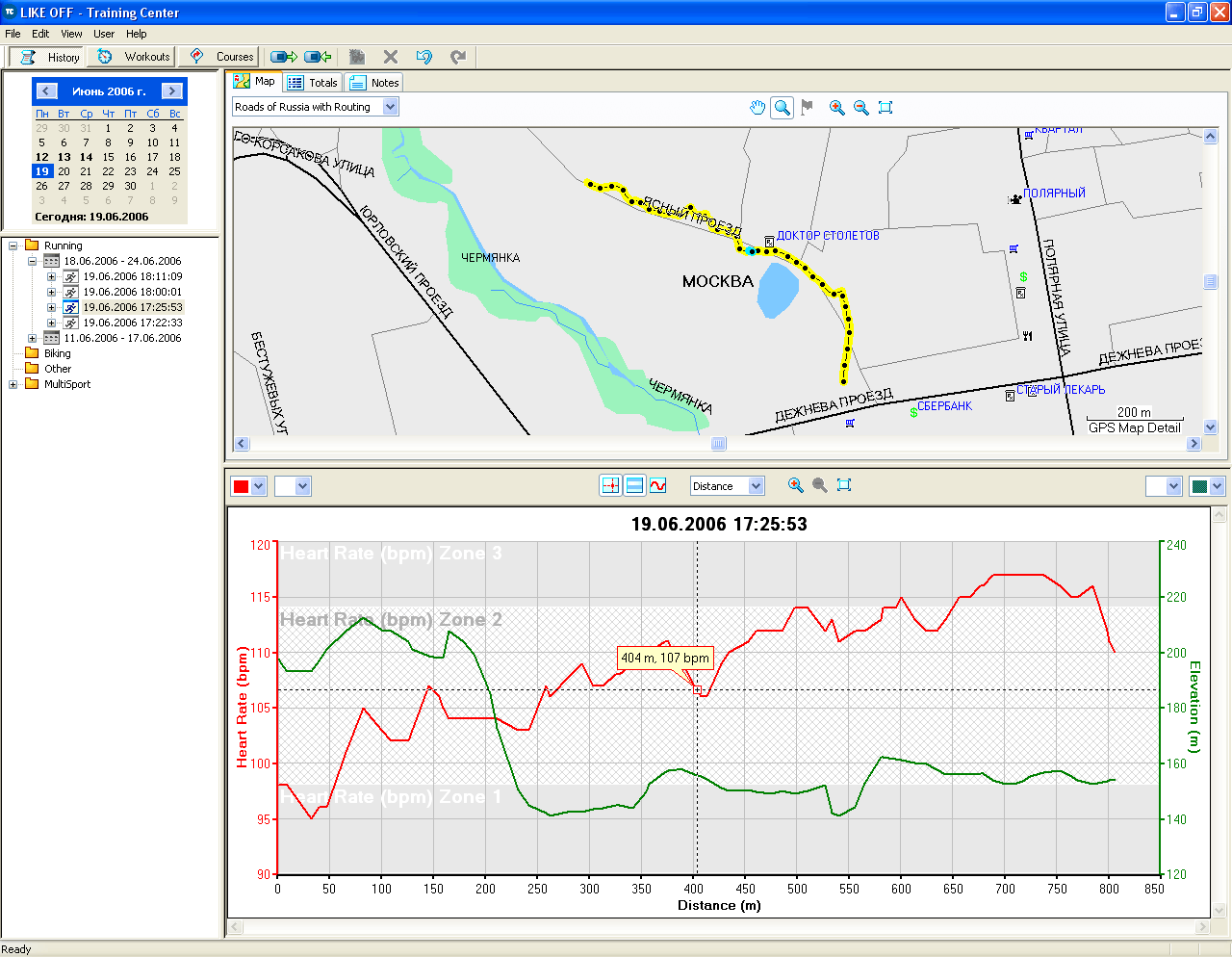Click the map zoom-out magnifier icon
The height and width of the screenshot is (957, 1232).
860,108
